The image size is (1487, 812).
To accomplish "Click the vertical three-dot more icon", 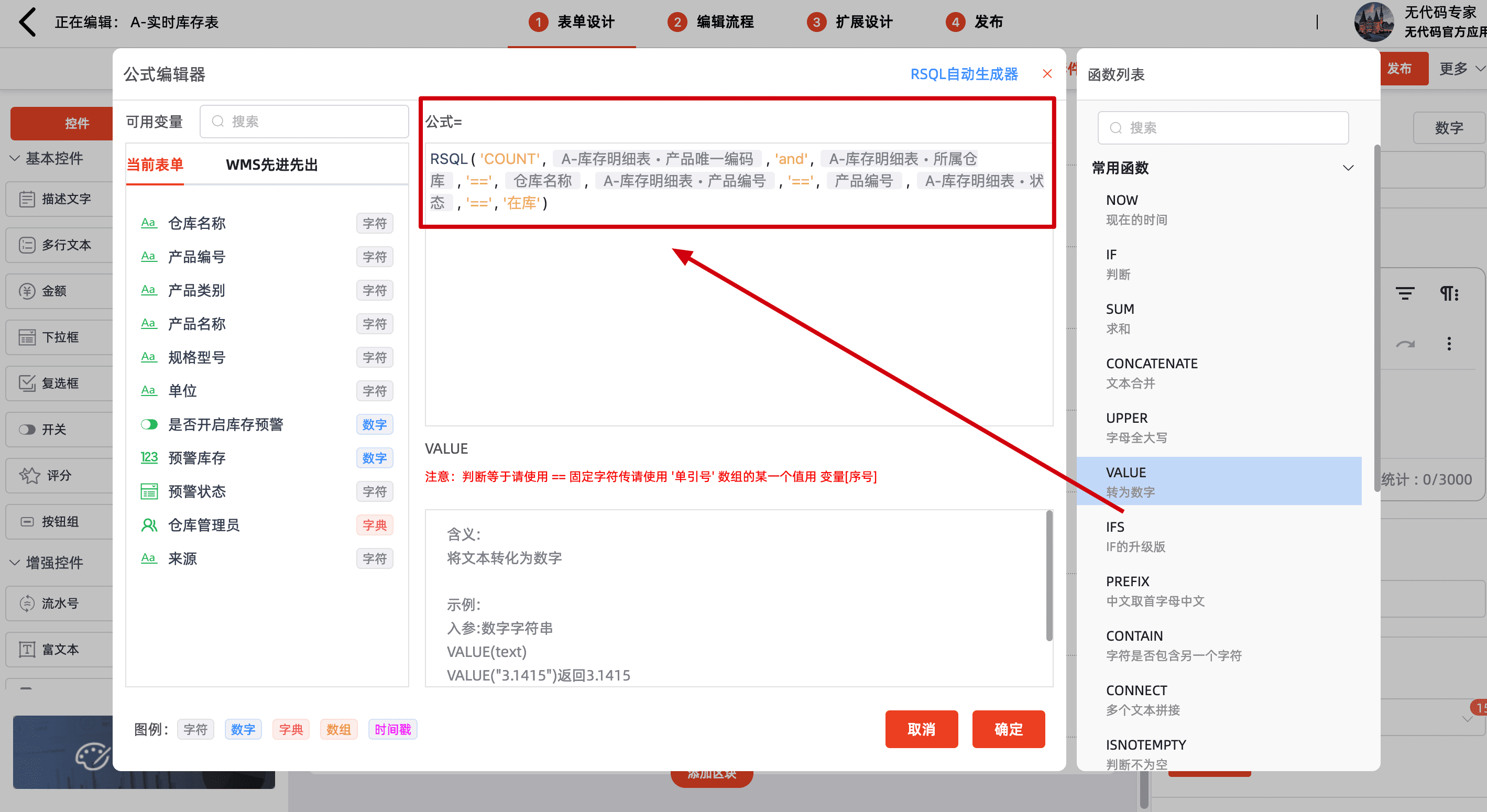I will point(1448,344).
